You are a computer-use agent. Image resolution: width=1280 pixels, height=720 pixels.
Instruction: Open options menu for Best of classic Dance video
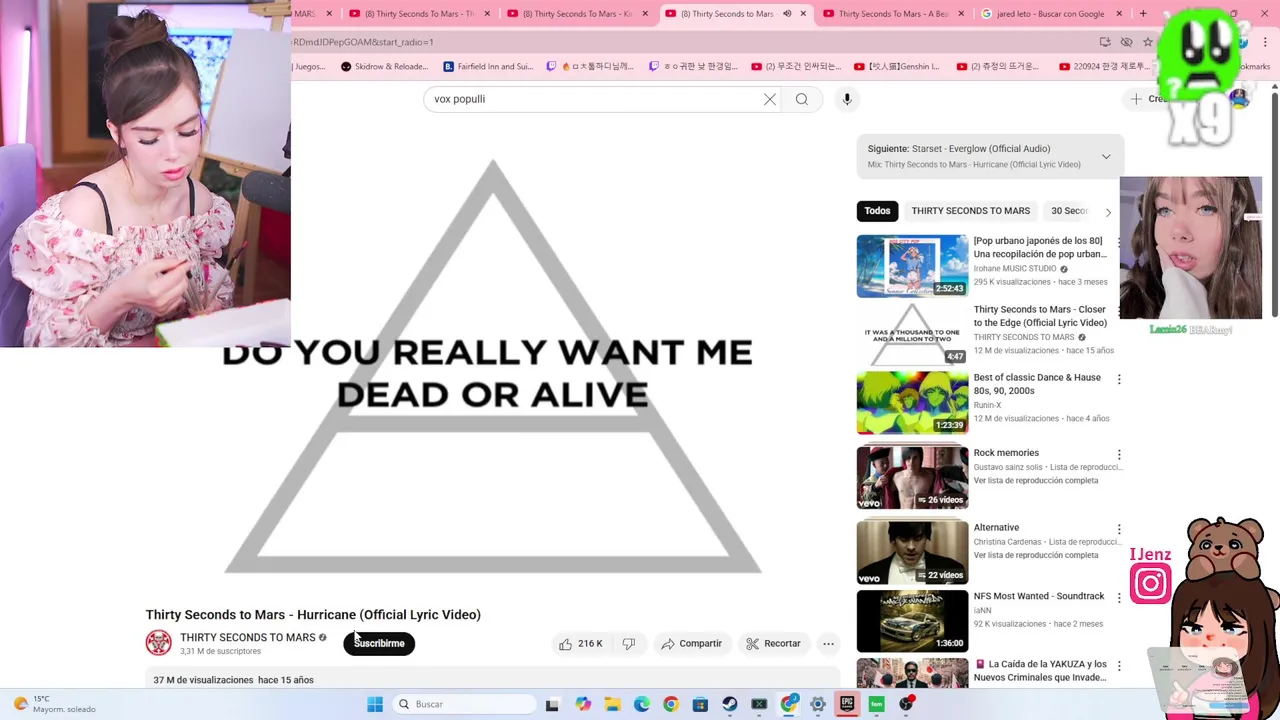[1119, 379]
